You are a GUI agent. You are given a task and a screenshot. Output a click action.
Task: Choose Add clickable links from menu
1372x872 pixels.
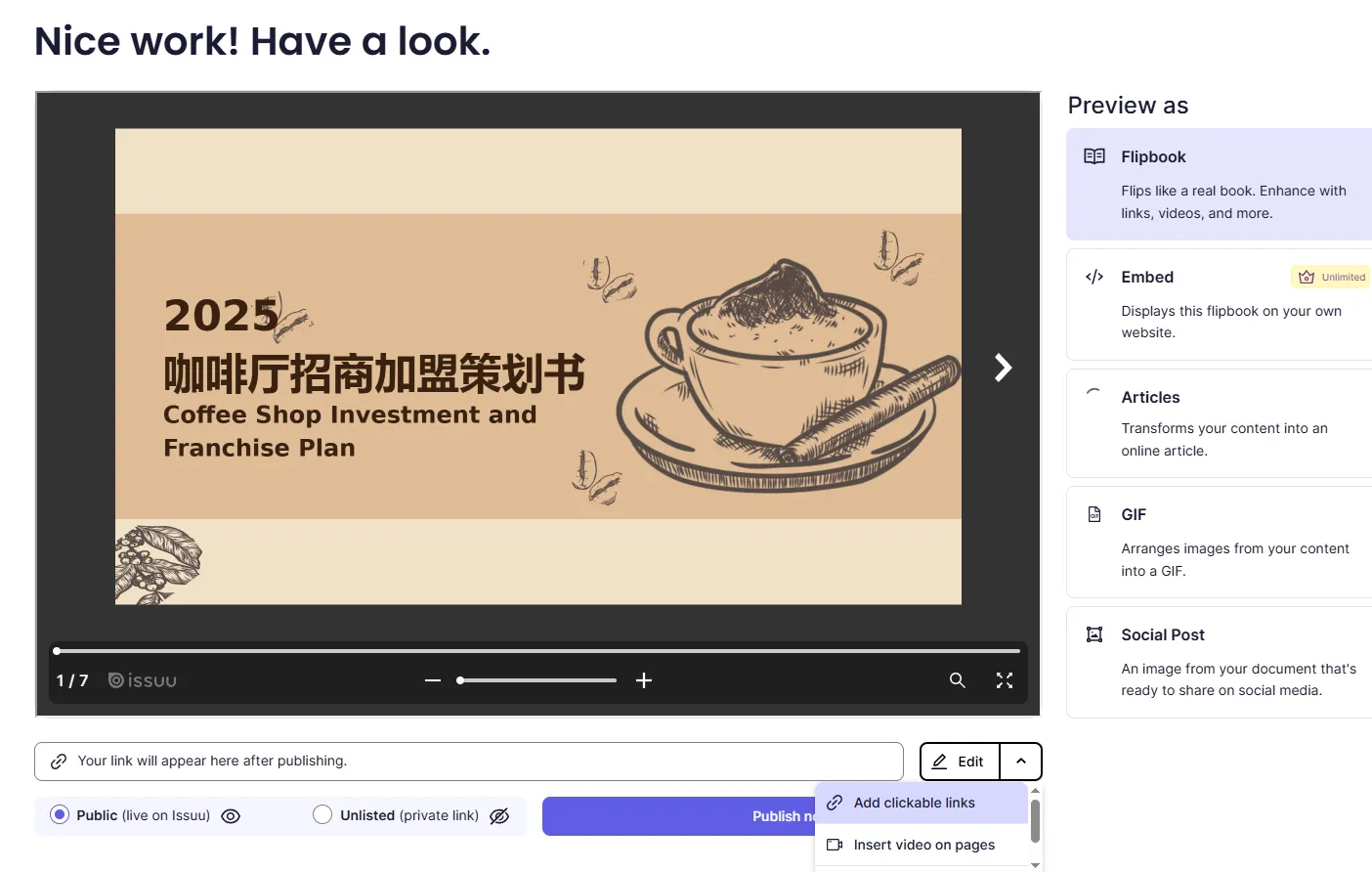(x=914, y=803)
